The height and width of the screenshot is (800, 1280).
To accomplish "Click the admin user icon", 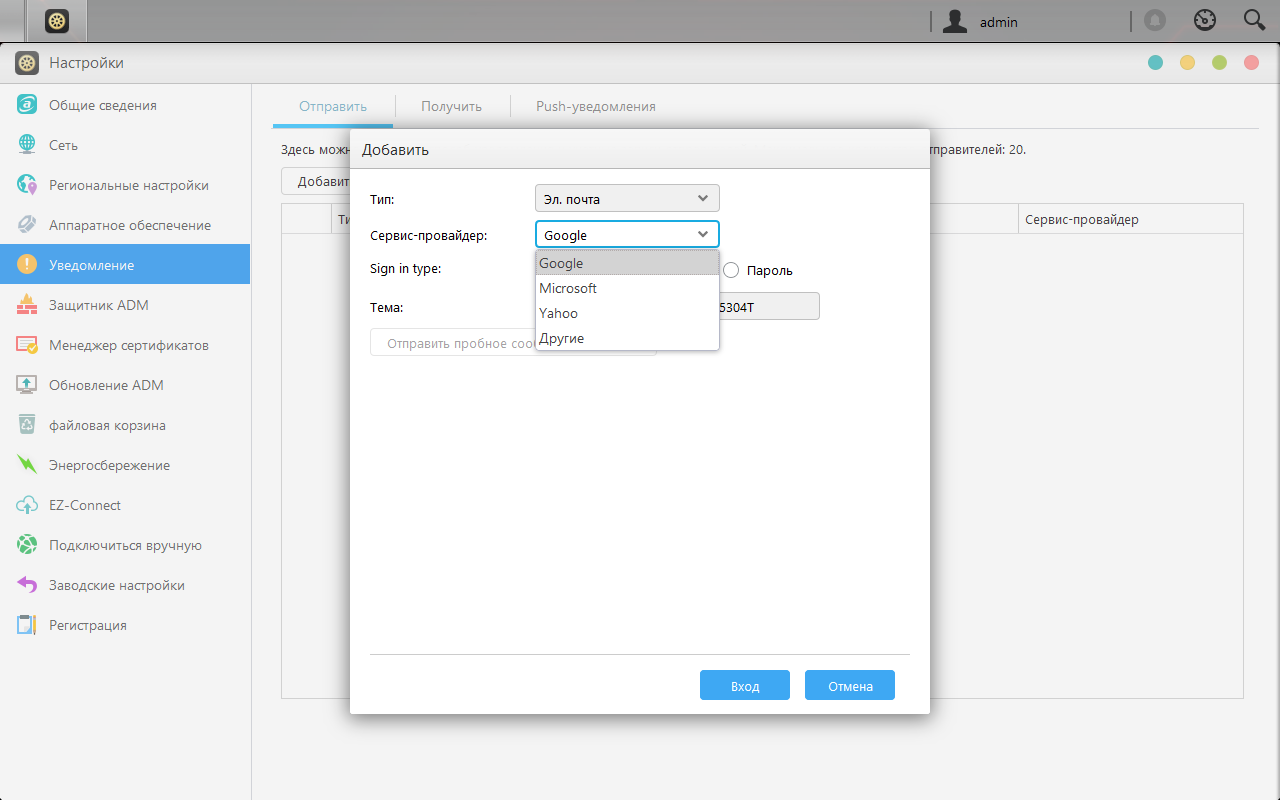I will (955, 21).
